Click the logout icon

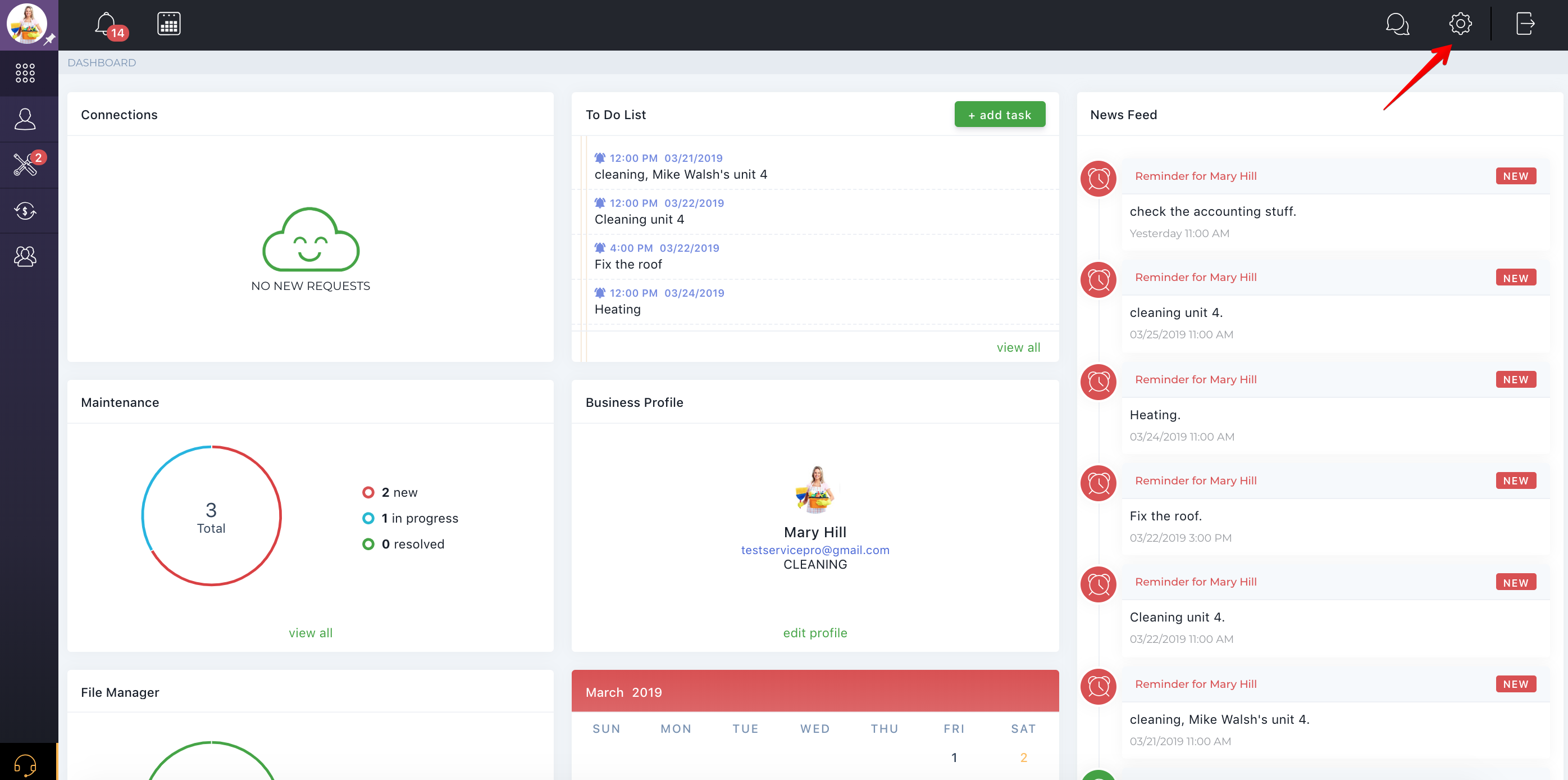pos(1525,24)
